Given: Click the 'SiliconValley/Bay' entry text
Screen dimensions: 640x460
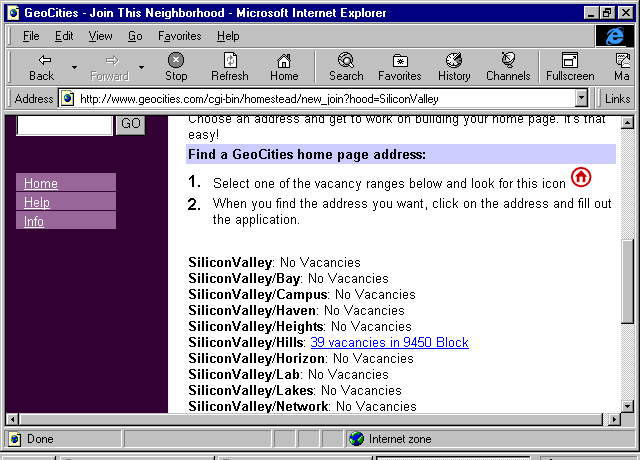Looking at the screenshot, I should [x=288, y=278].
